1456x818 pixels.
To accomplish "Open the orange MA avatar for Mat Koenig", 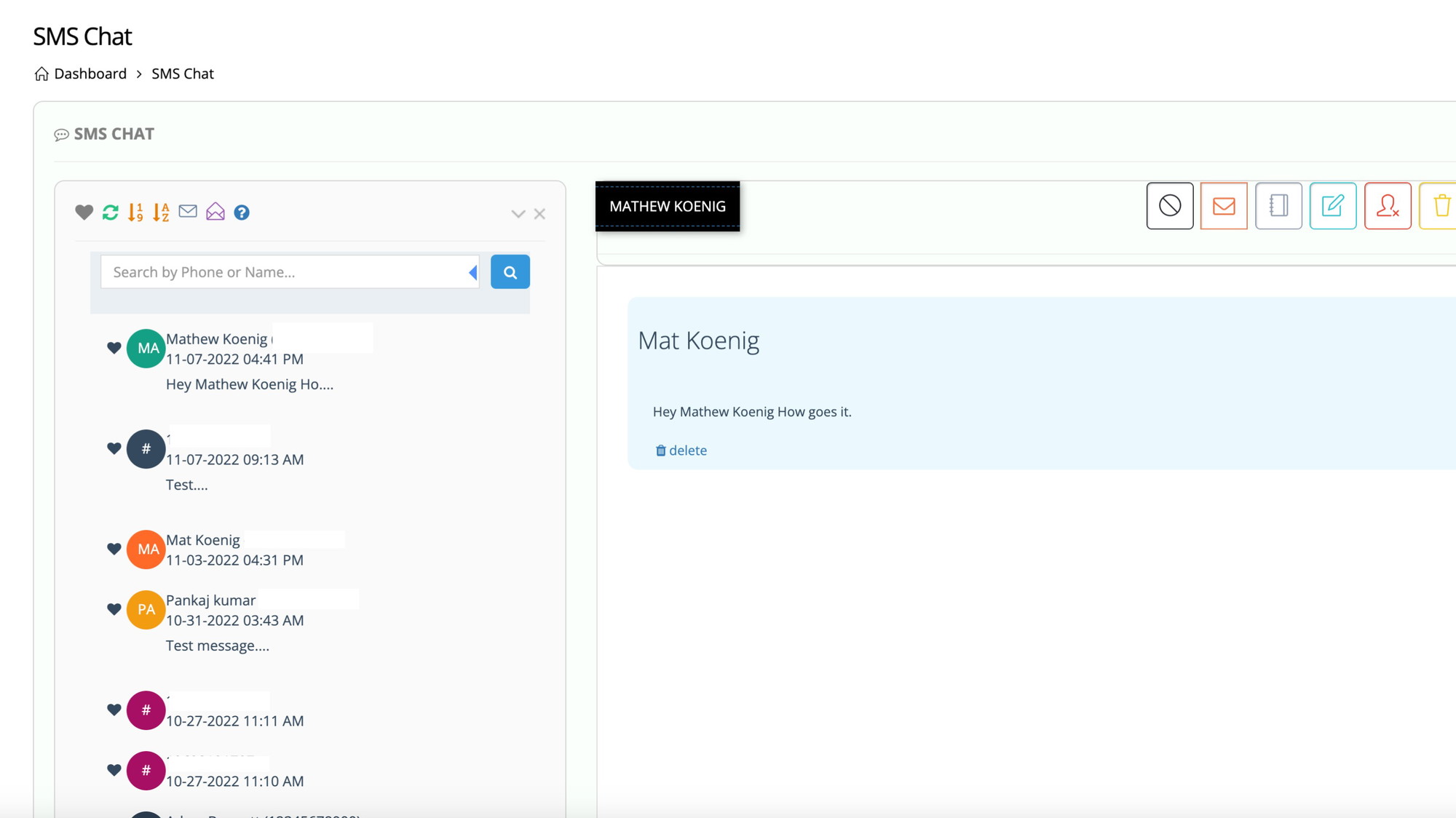I will tap(146, 549).
